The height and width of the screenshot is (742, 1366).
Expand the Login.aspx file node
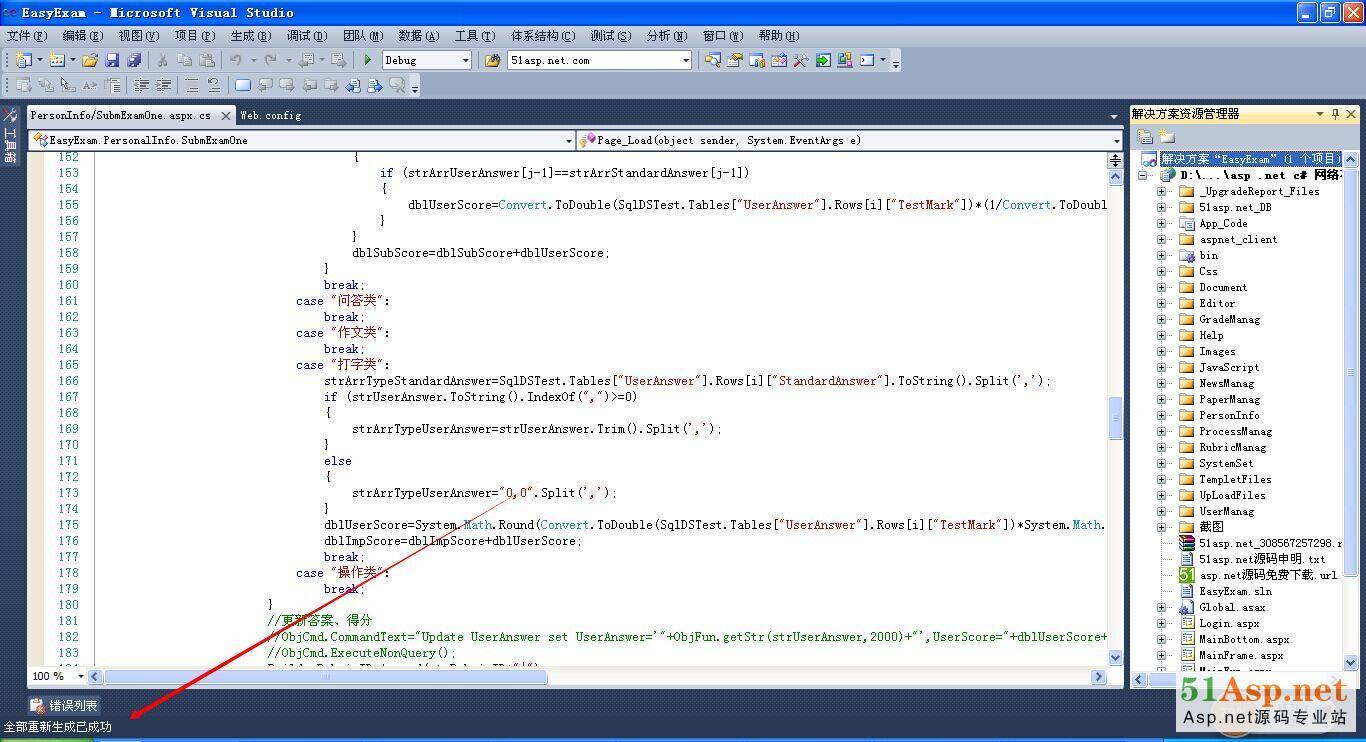[x=1162, y=623]
